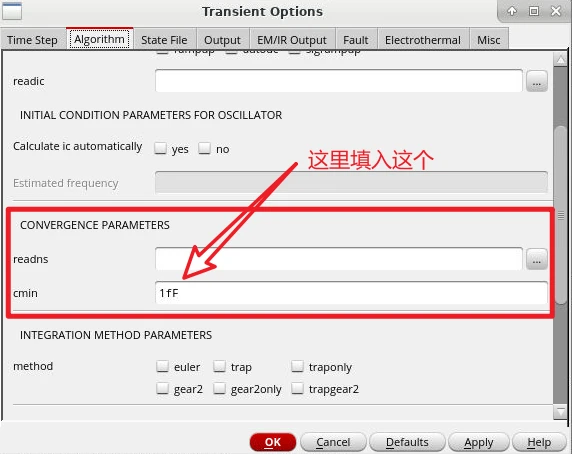Click the scrollbar down arrow
Image resolution: width=572 pixels, height=454 pixels.
(560, 412)
